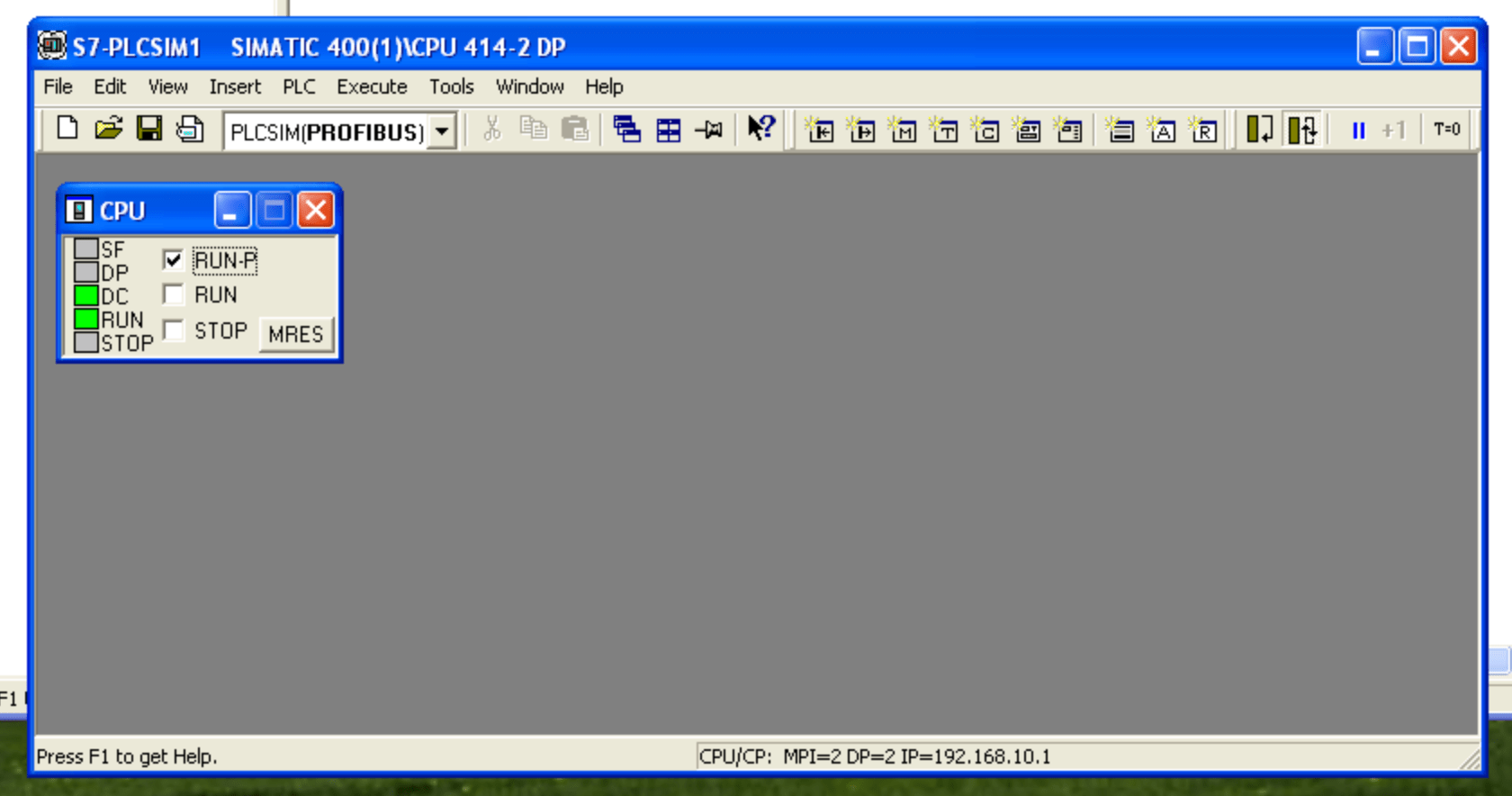
Task: Insert the Block Registers (R) window
Action: (1203, 130)
